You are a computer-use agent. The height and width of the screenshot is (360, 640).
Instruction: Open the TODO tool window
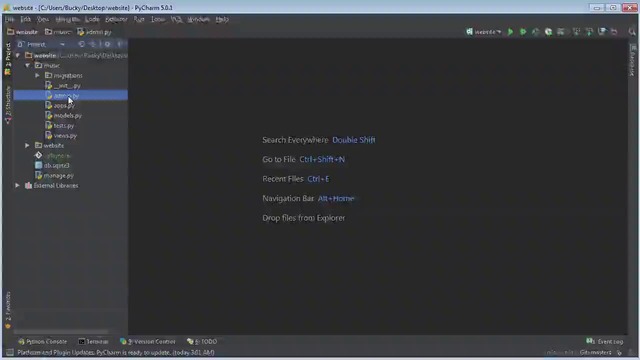pyautogui.click(x=202, y=341)
